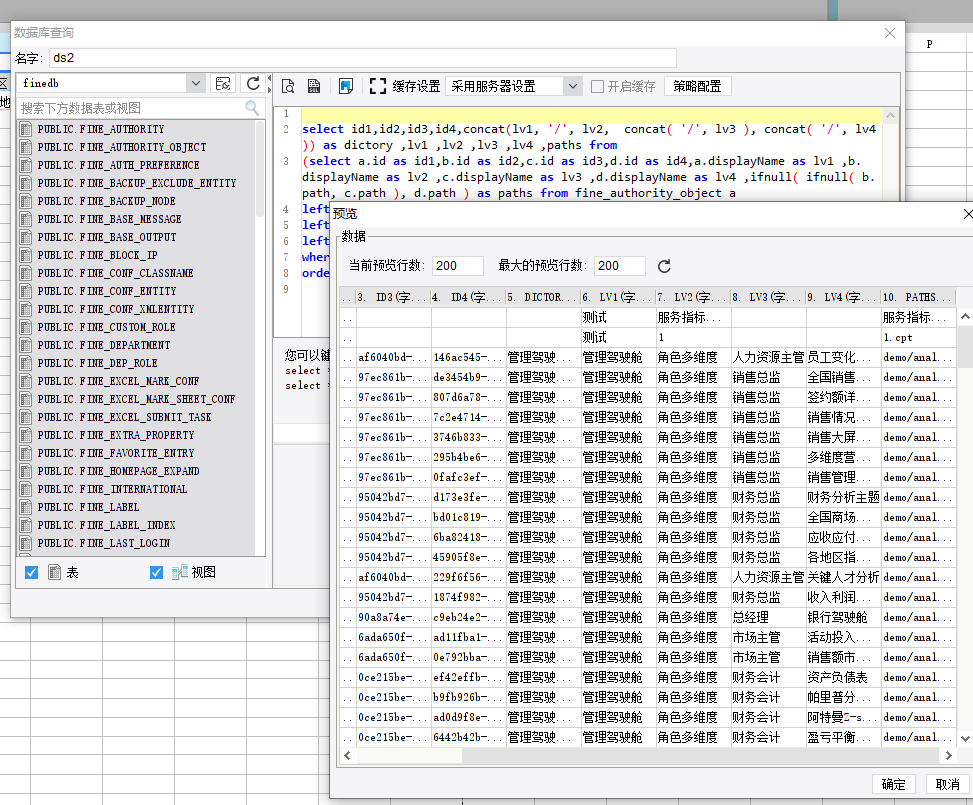Select PUBLIC.FINE_AUTH_PREFERENCE in table list
973x805 pixels.
coord(119,165)
